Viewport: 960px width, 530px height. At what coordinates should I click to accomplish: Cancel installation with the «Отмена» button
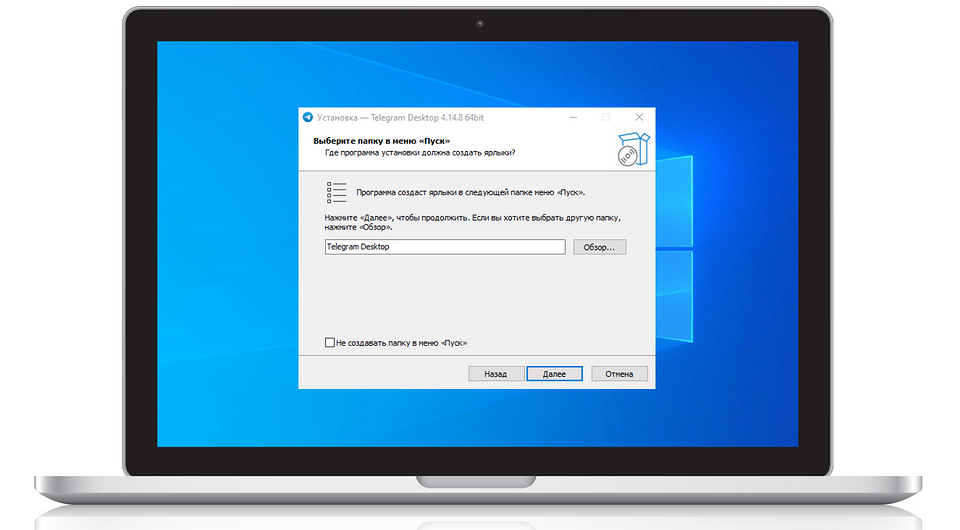point(619,374)
